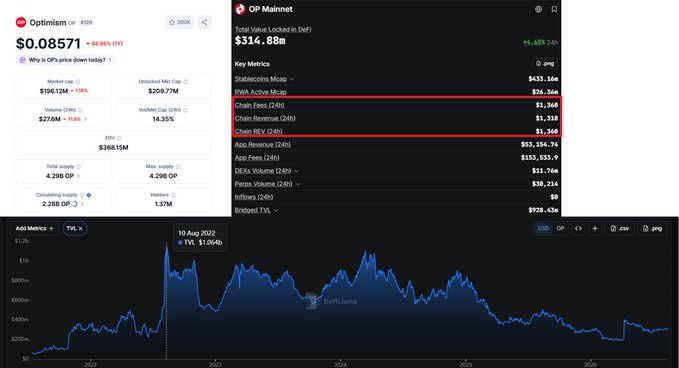The width and height of the screenshot is (679, 368).
Task: Click info icon next to Volume (24h)
Action: (x=80, y=110)
